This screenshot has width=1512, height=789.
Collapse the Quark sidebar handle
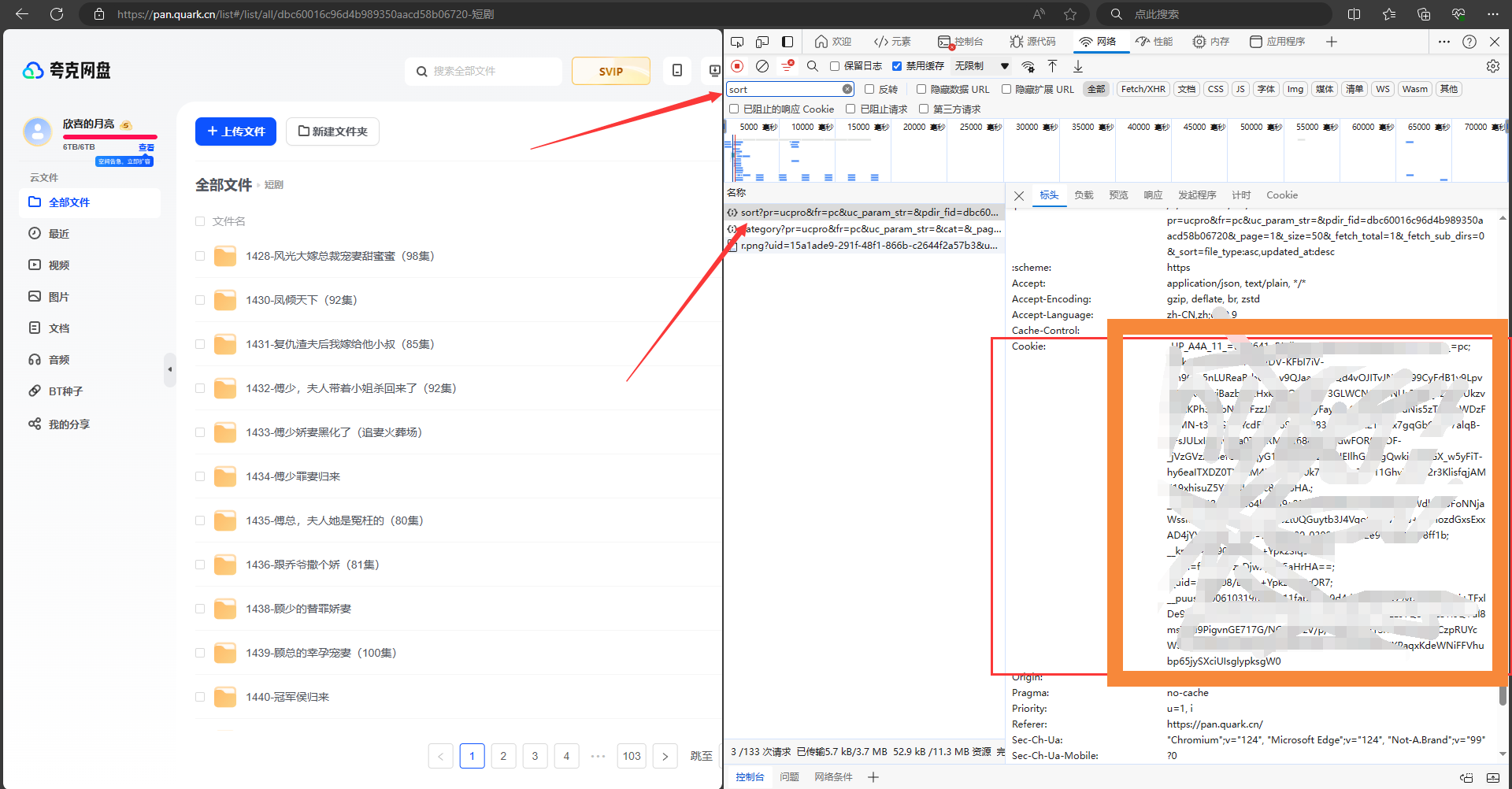pos(170,369)
